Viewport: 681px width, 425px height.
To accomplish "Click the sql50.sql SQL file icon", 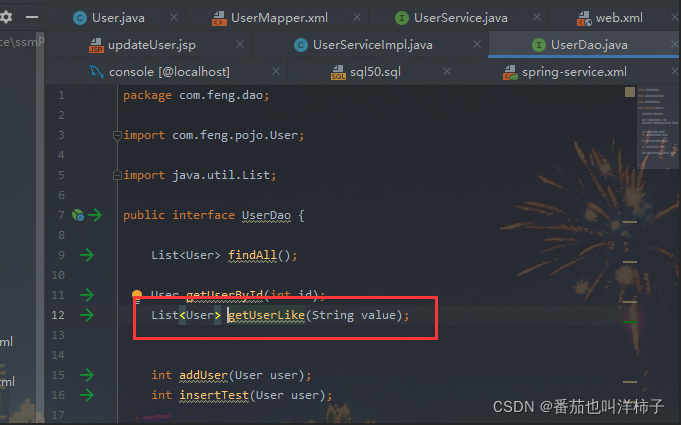I will point(338,72).
